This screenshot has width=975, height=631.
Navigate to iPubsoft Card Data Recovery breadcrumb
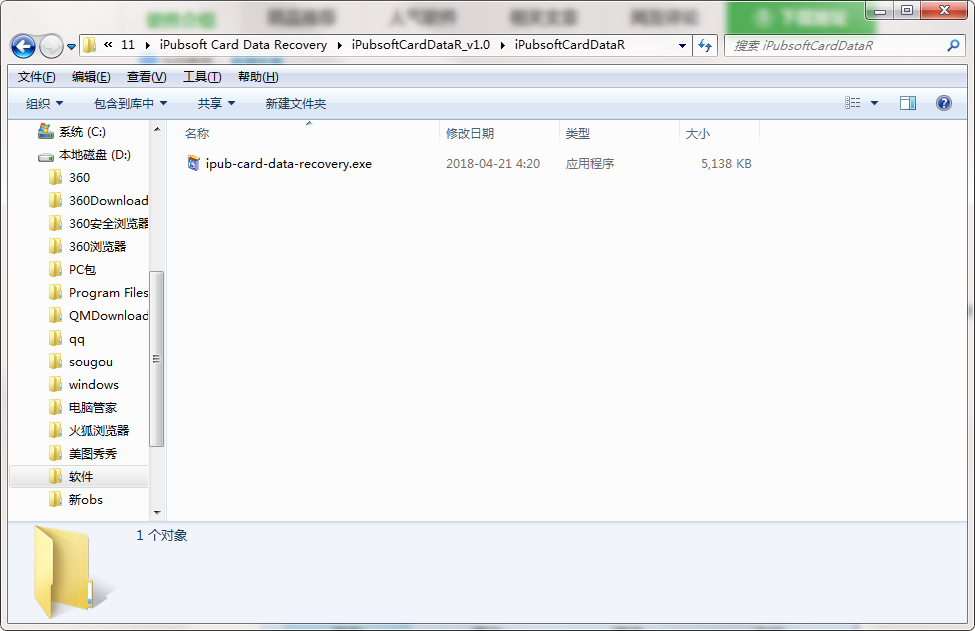(x=243, y=45)
